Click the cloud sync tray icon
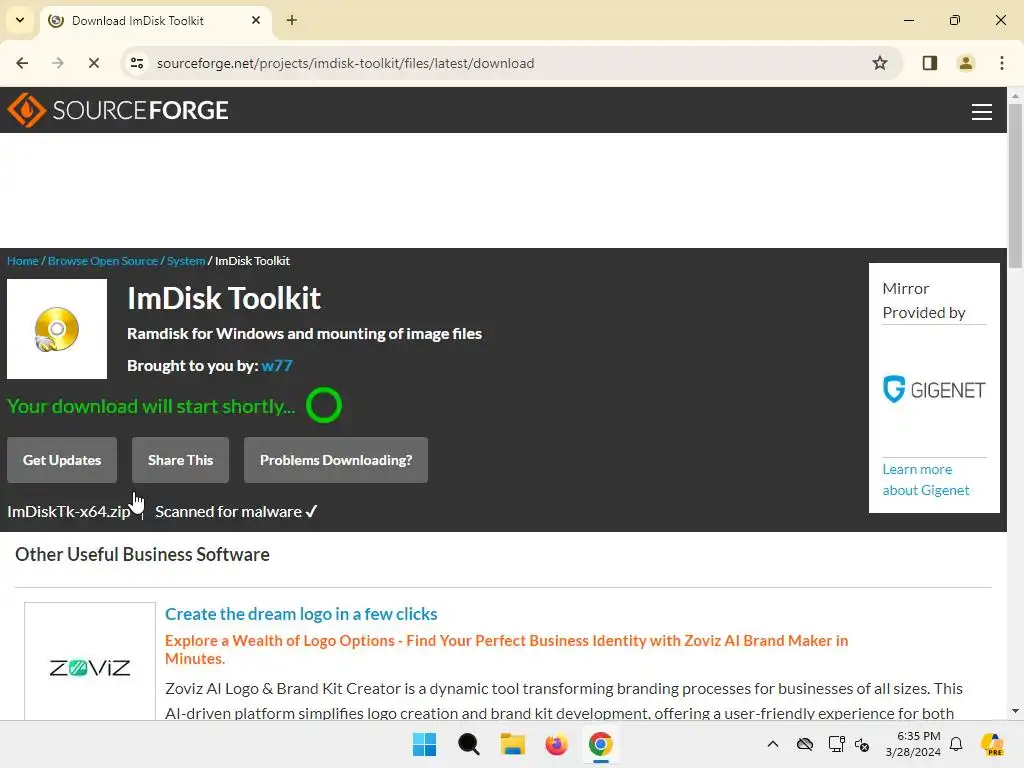The width and height of the screenshot is (1024, 768). (805, 744)
